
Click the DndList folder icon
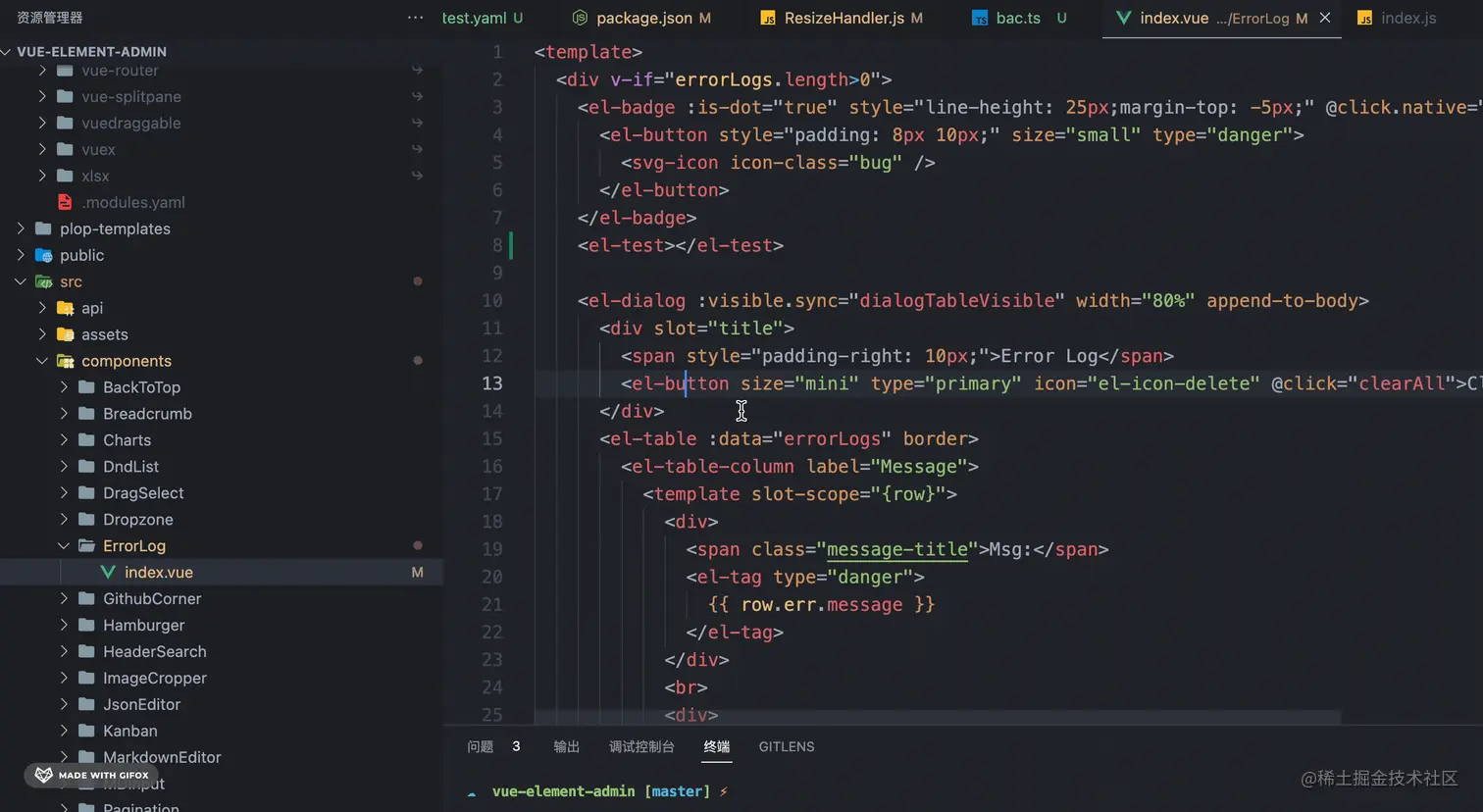(x=86, y=467)
